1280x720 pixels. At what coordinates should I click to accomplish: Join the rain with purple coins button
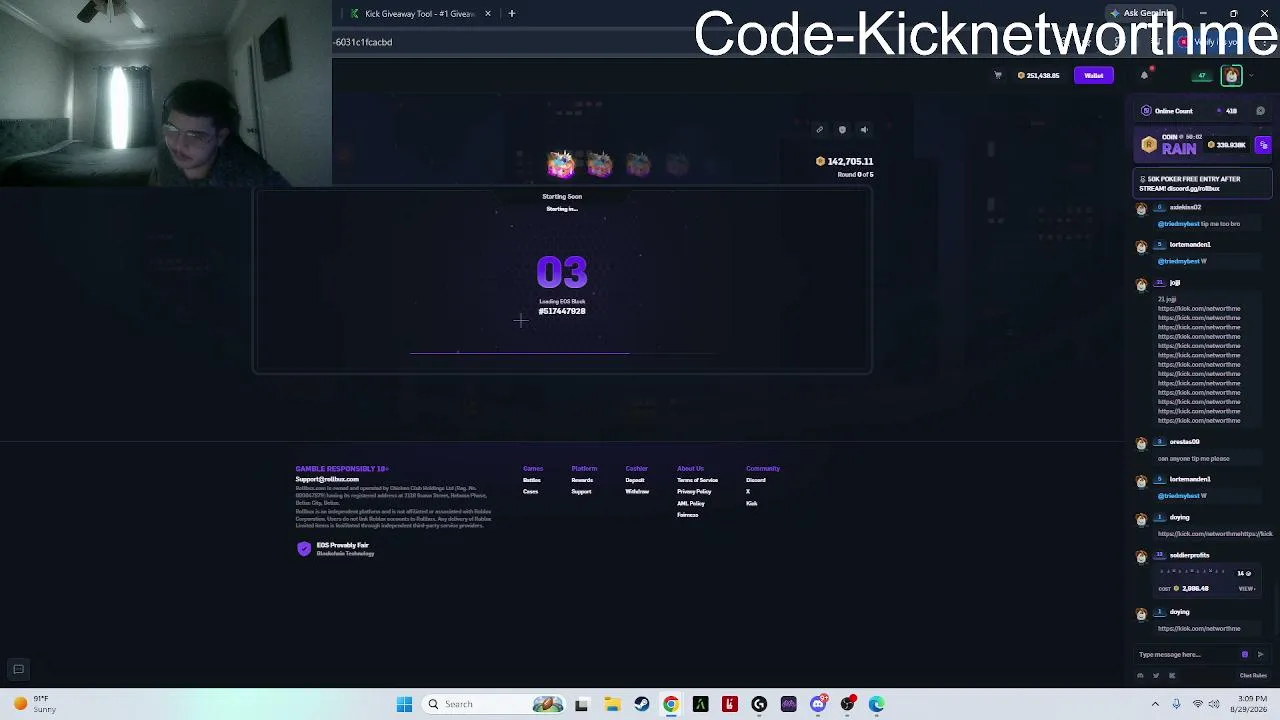pos(1263,146)
